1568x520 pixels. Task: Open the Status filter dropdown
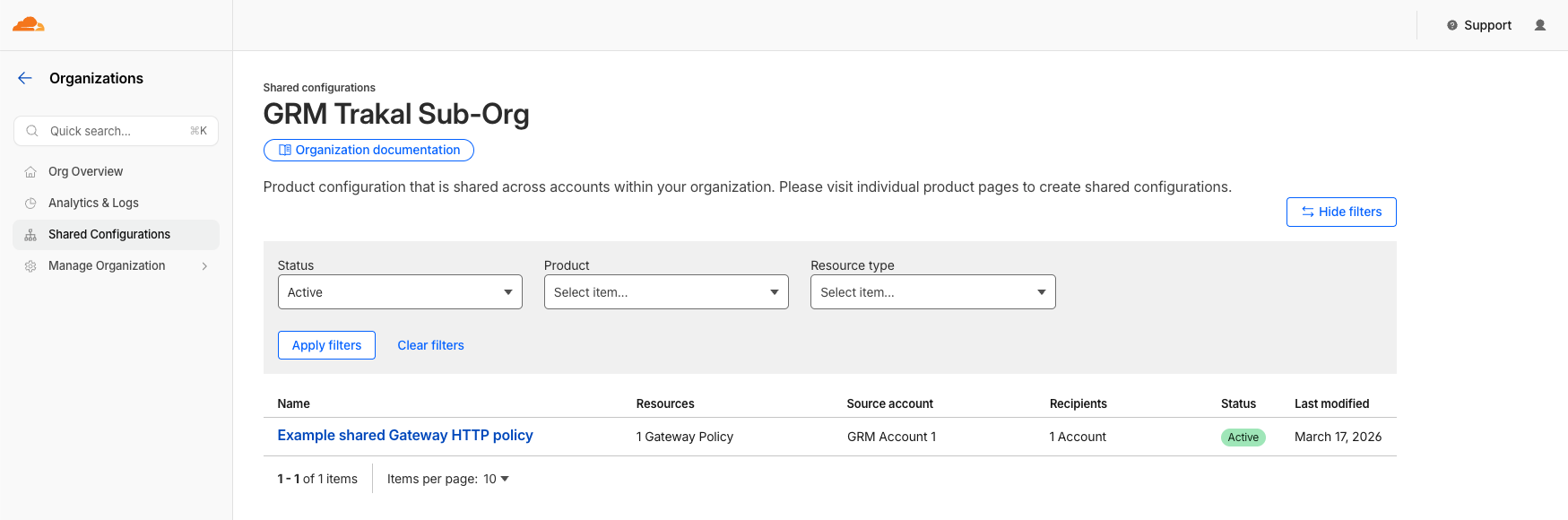tap(400, 292)
